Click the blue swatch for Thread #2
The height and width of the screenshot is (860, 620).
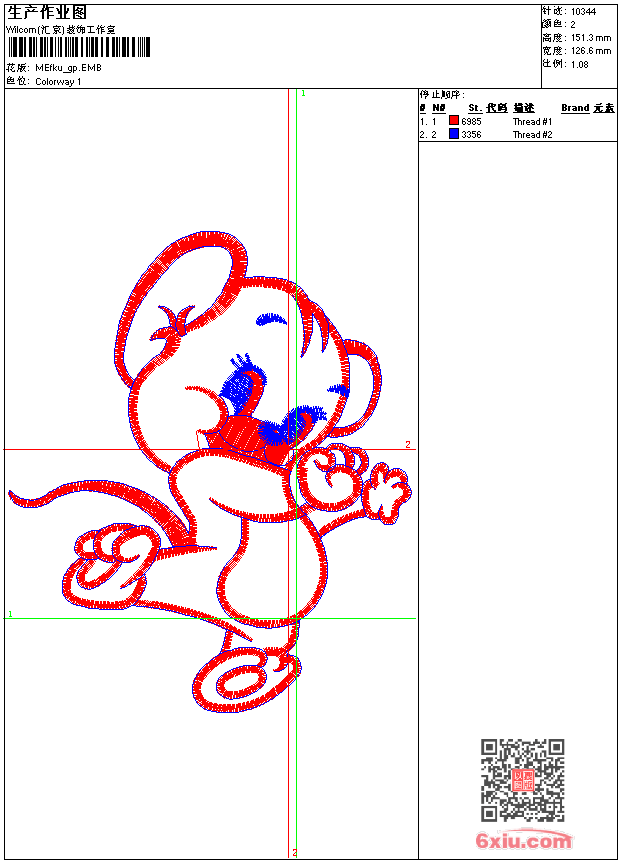pos(454,133)
